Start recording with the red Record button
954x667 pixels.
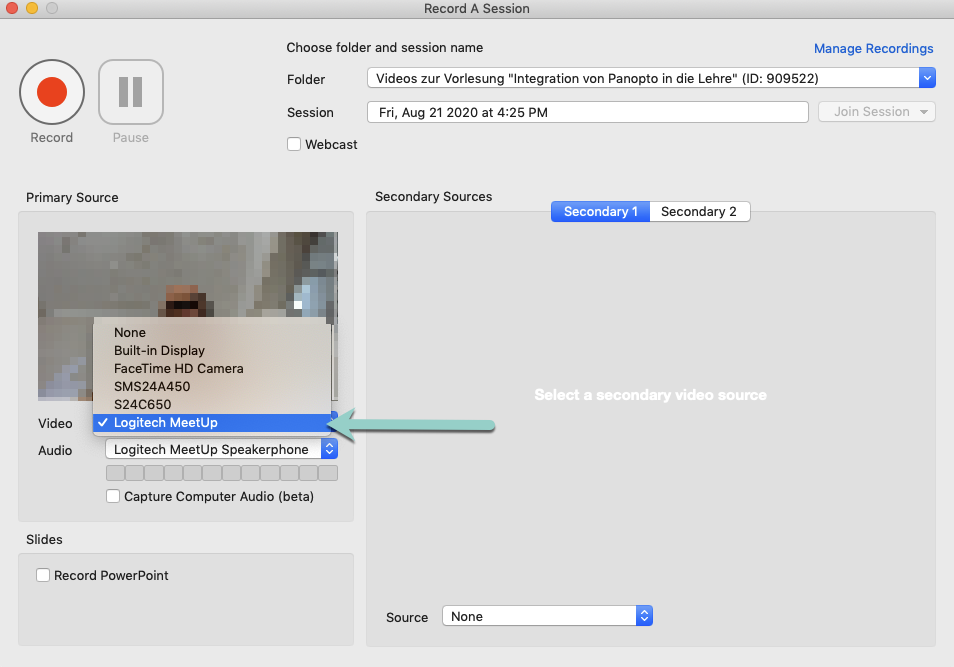click(52, 93)
